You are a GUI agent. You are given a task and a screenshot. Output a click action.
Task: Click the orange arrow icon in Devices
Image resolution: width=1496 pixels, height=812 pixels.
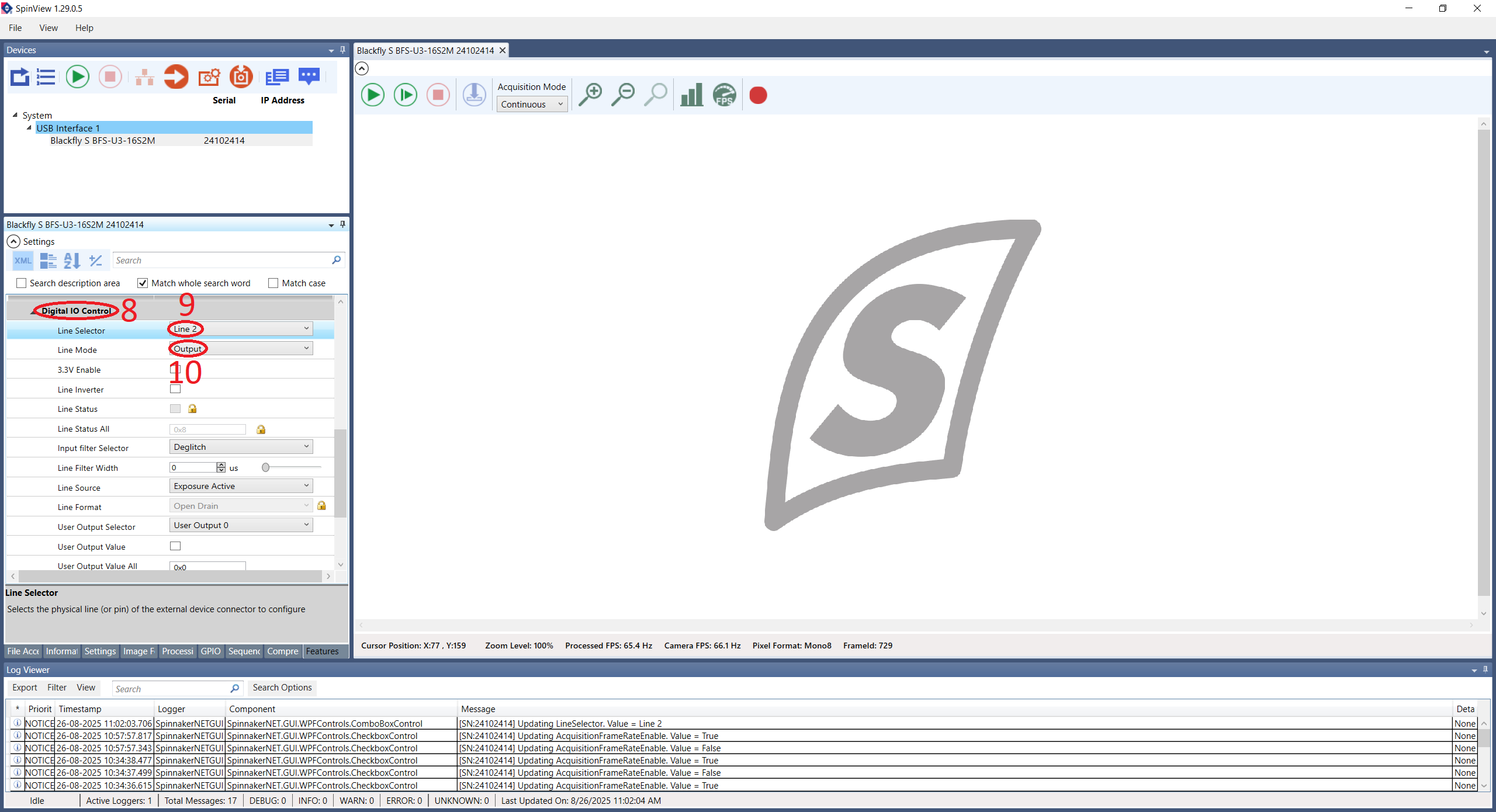pyautogui.click(x=176, y=77)
